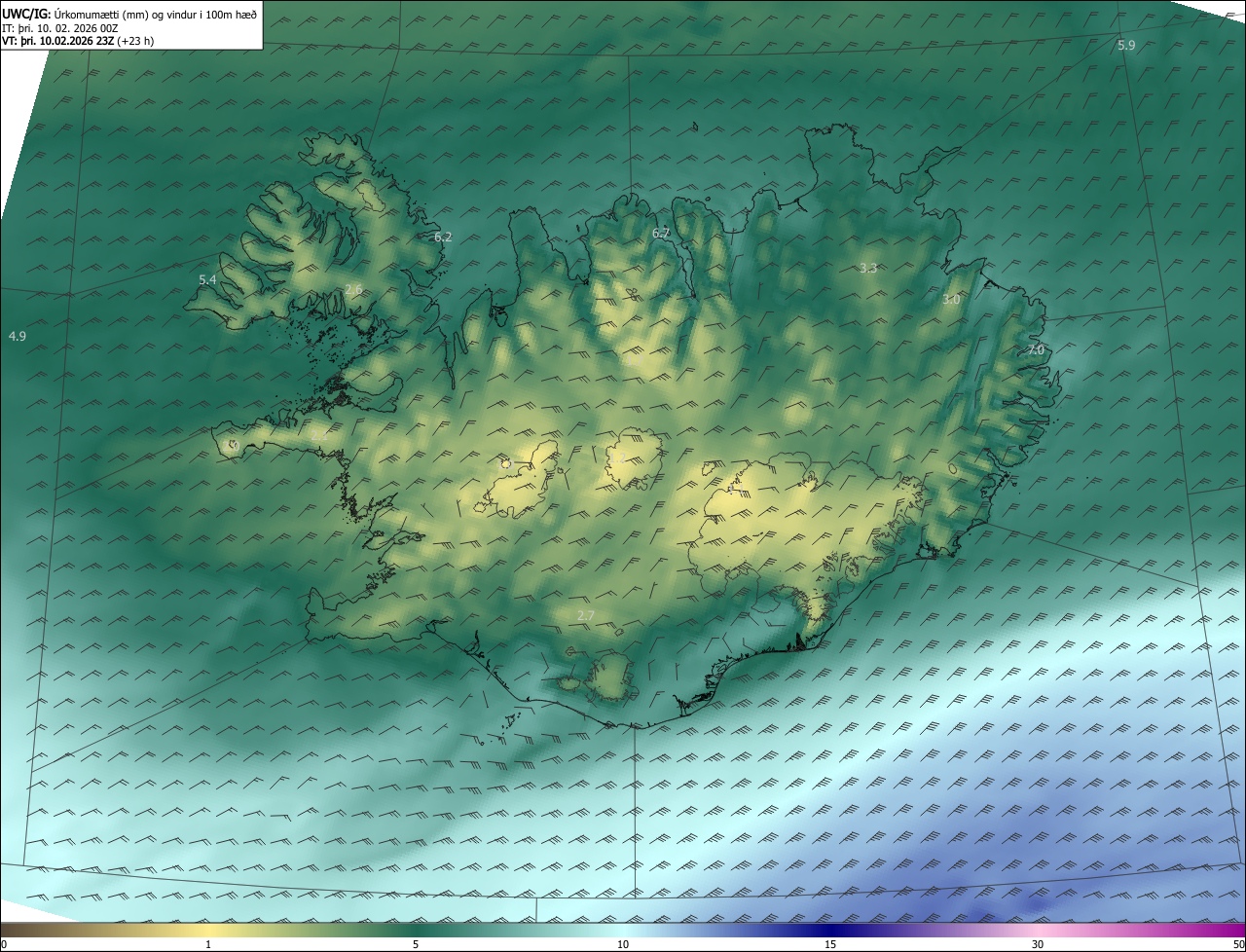Click the 30 label on the color scale
1246x952 pixels.
pos(1038,944)
